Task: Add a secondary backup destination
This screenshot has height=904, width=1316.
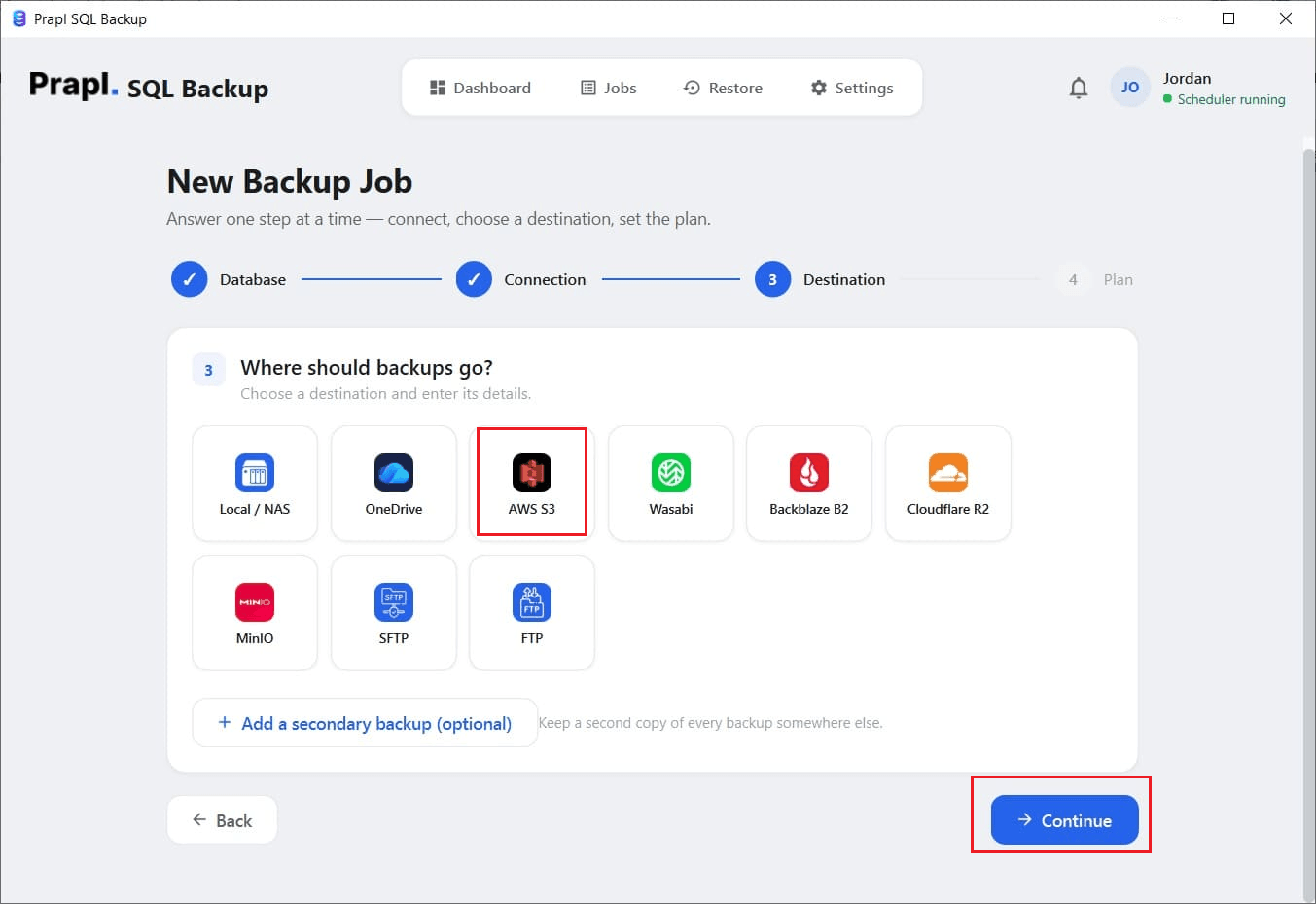Action: [x=365, y=723]
